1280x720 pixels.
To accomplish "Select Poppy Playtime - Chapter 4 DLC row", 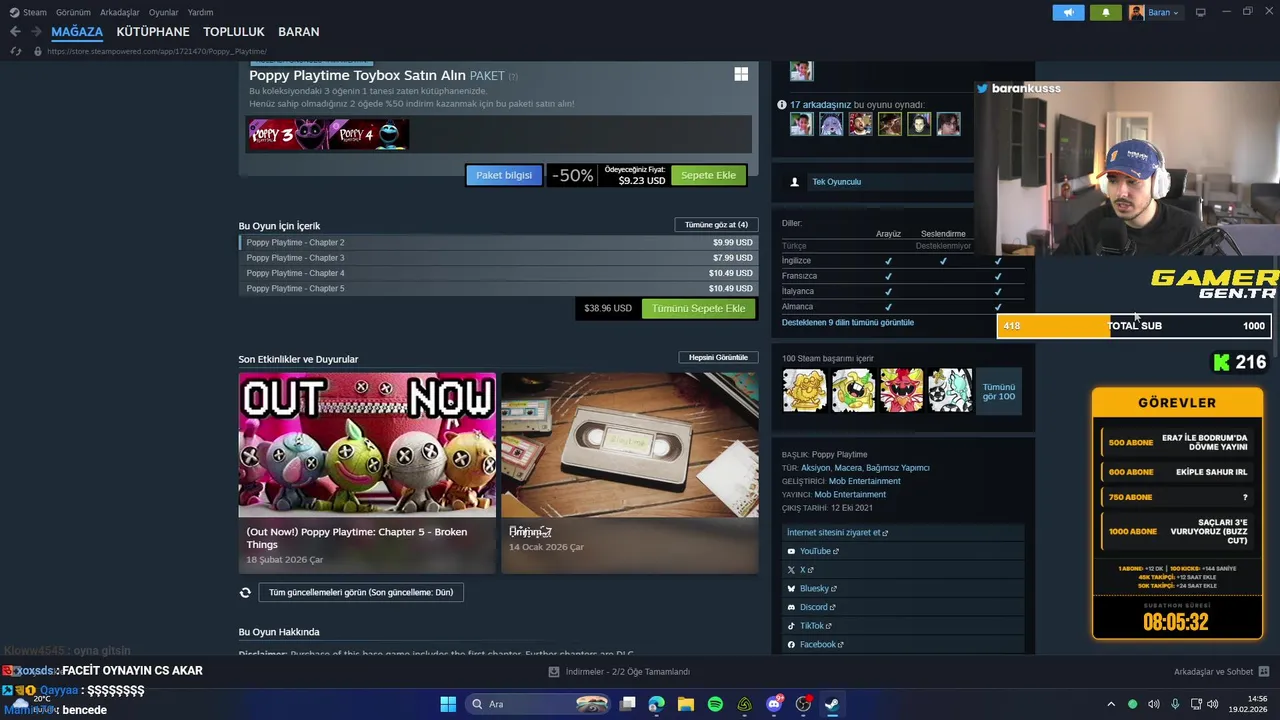I will (x=498, y=273).
